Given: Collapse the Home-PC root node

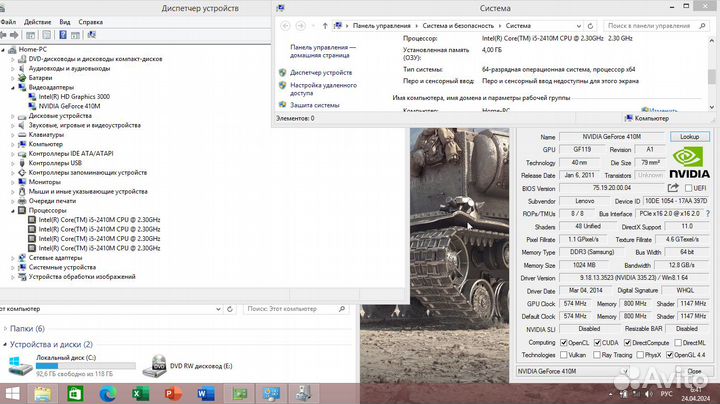Looking at the screenshot, I should (3, 50).
